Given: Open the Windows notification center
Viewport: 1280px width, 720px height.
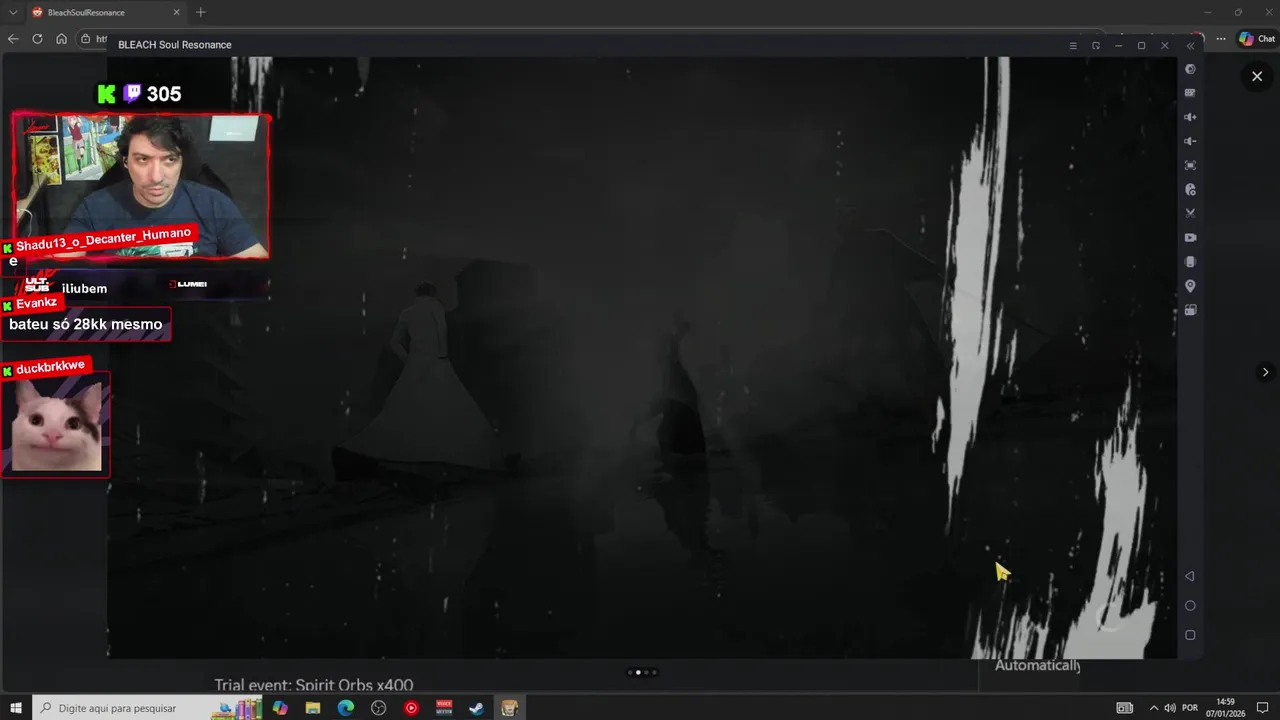Looking at the screenshot, I should [1262, 708].
